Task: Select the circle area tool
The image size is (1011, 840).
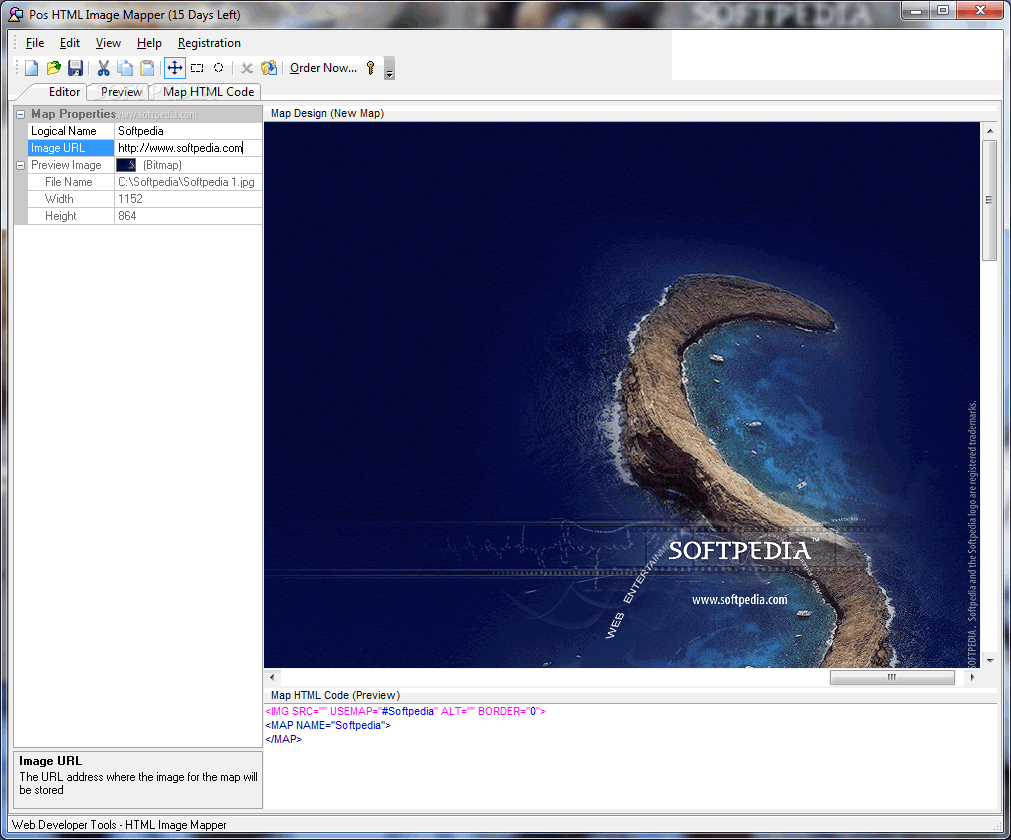Action: (x=219, y=68)
